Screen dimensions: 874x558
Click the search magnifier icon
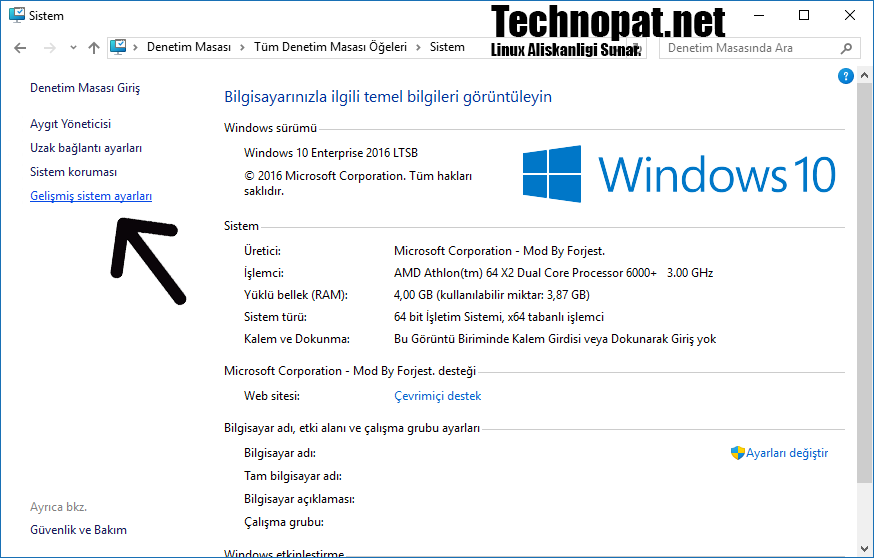point(846,48)
